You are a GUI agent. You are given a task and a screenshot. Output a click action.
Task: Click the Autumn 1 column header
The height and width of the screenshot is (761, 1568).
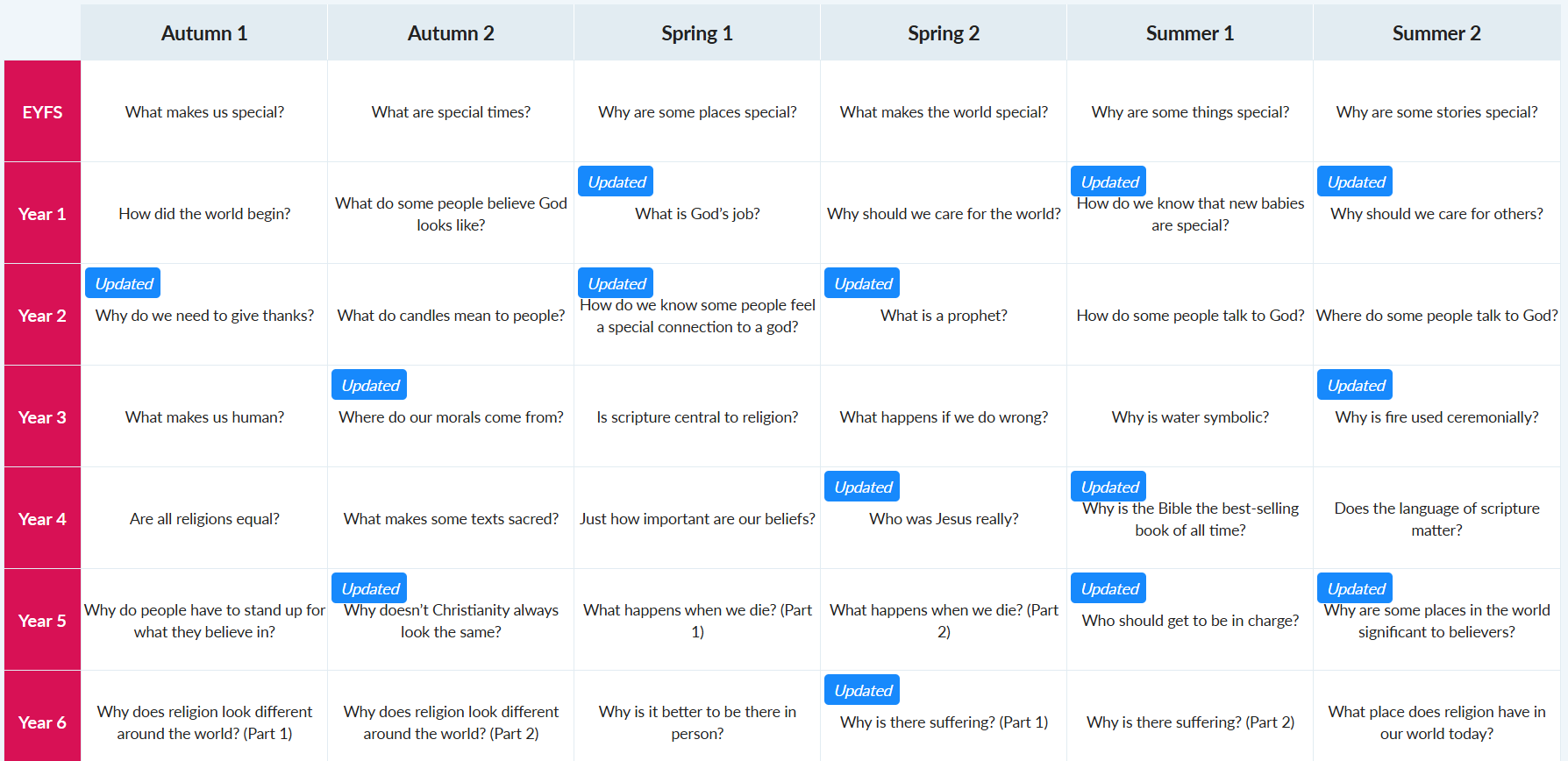coord(204,33)
